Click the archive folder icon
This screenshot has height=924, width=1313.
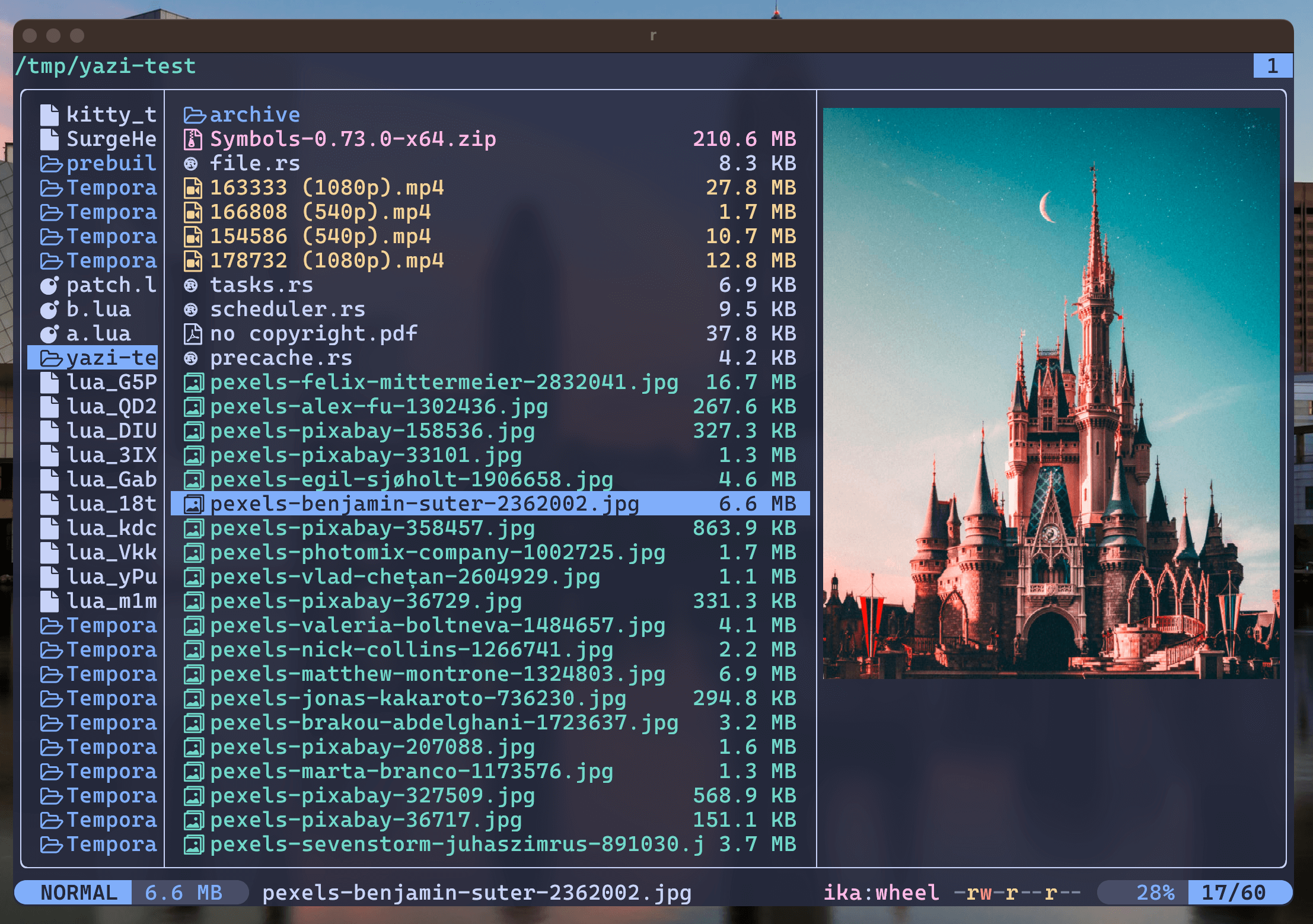click(x=194, y=115)
